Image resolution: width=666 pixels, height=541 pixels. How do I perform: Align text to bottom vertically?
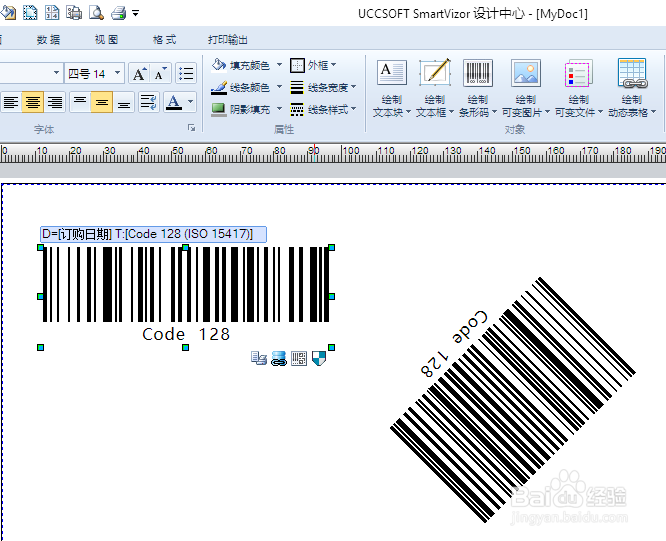click(x=124, y=102)
